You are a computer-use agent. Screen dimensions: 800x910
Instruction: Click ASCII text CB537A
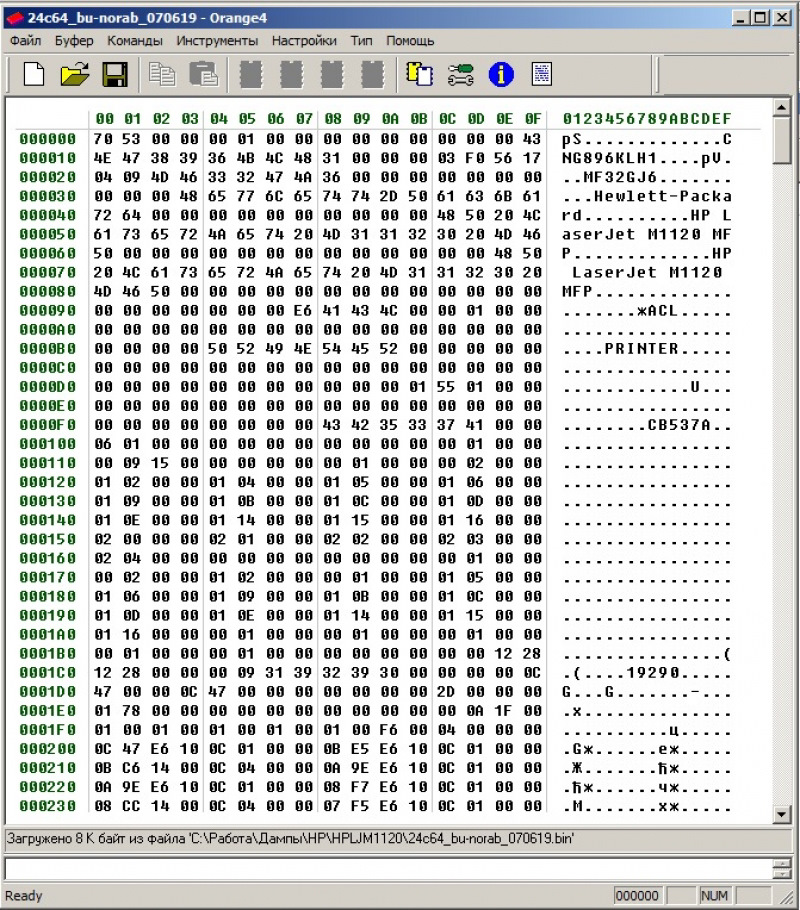(679, 425)
